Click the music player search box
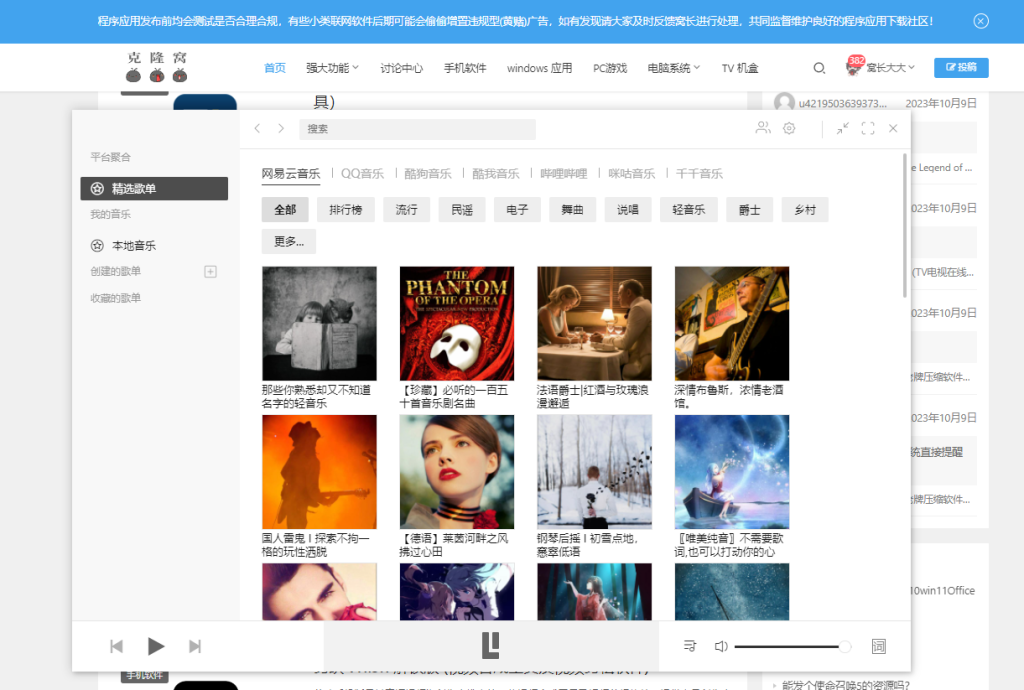This screenshot has width=1024, height=690. pyautogui.click(x=417, y=129)
